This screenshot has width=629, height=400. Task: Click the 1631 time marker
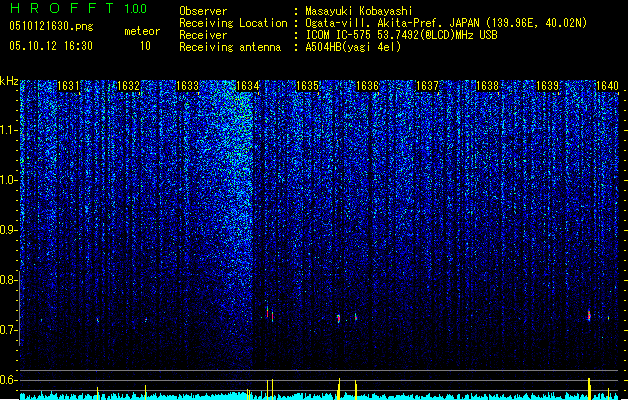pos(68,86)
